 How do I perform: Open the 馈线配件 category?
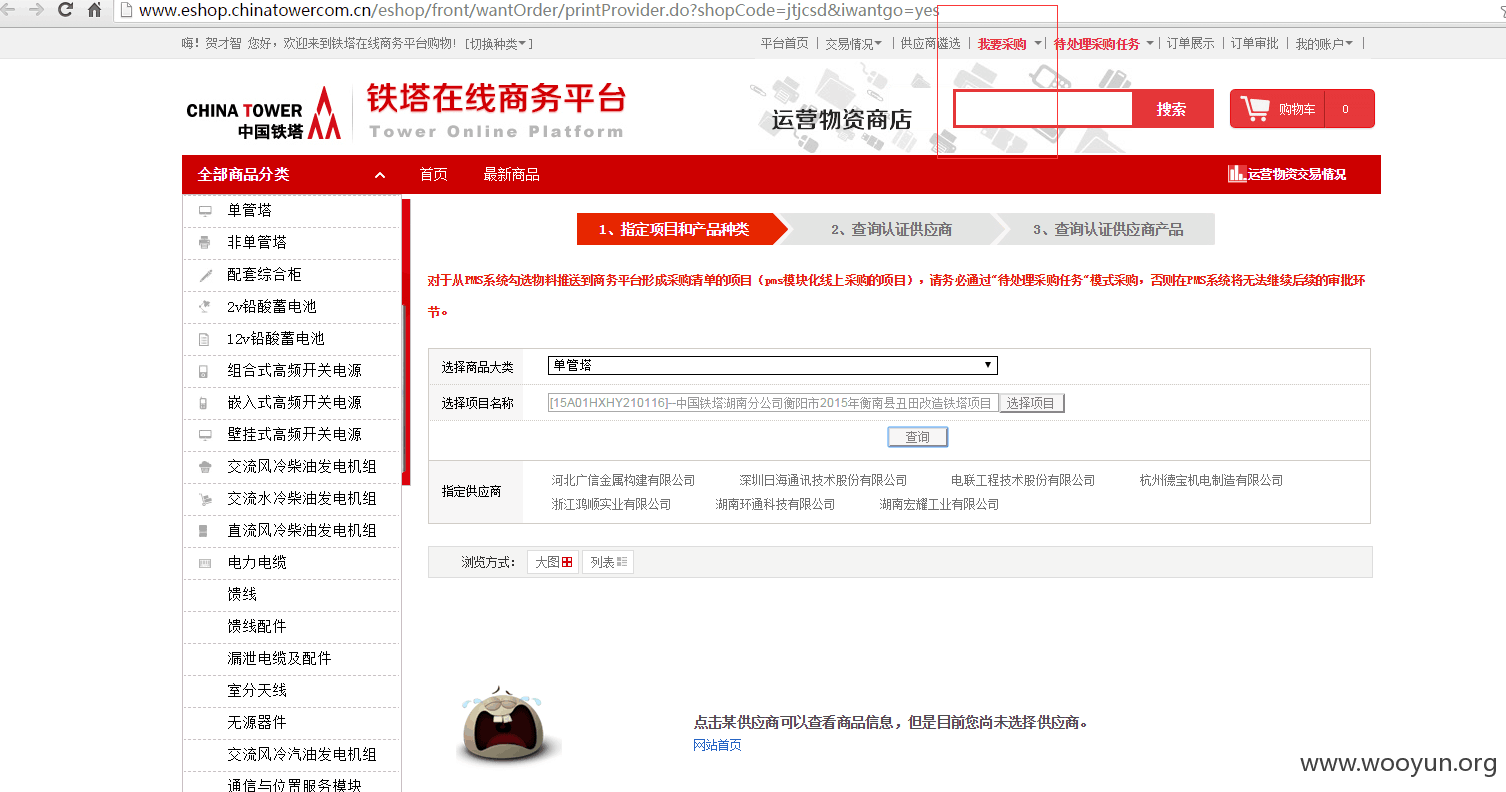(x=257, y=626)
